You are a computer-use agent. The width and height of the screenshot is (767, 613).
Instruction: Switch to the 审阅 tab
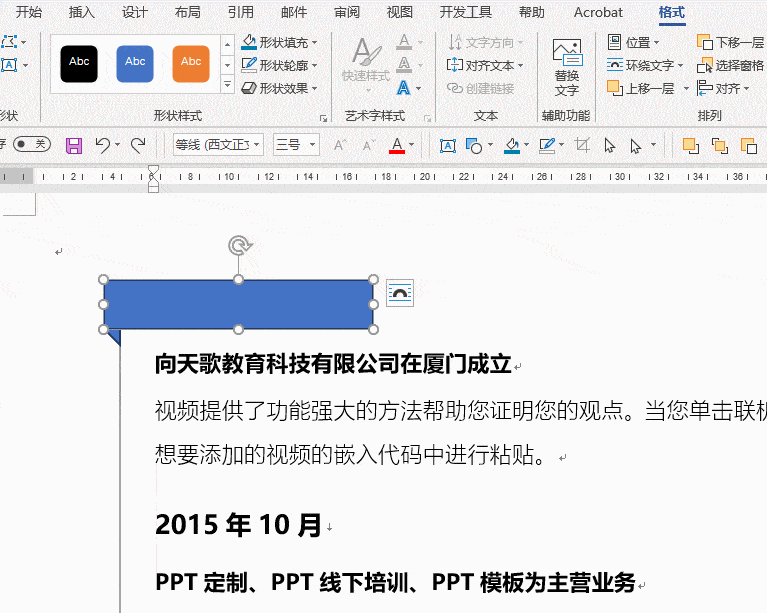point(346,12)
